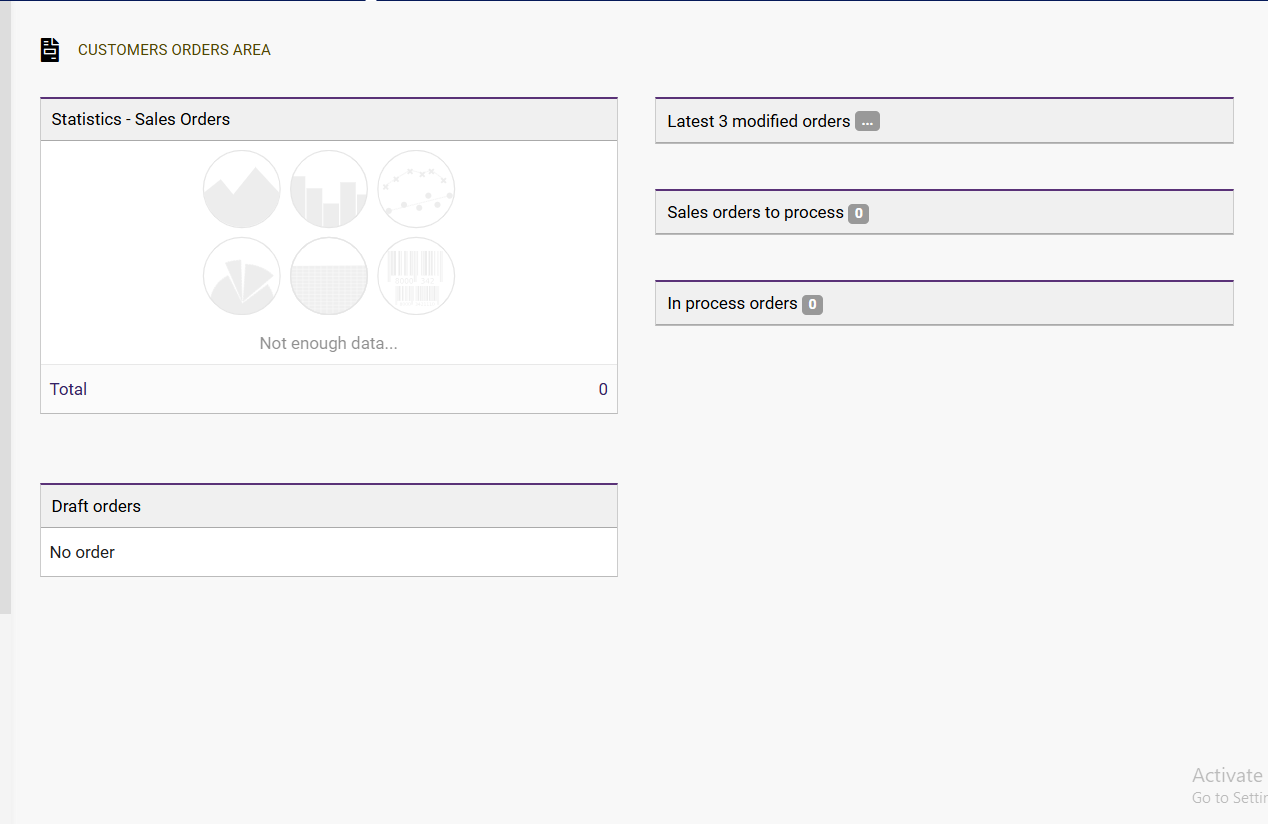The height and width of the screenshot is (824, 1268).
Task: Click the 'CUSTOMERS ORDERS AREA' page title
Action: [174, 50]
